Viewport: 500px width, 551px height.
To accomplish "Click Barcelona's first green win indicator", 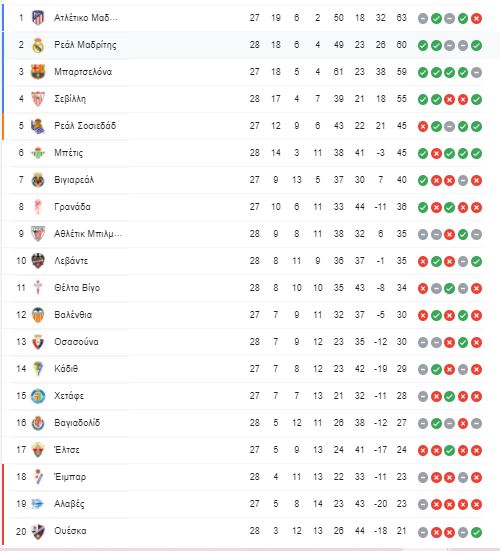I will pos(423,72).
